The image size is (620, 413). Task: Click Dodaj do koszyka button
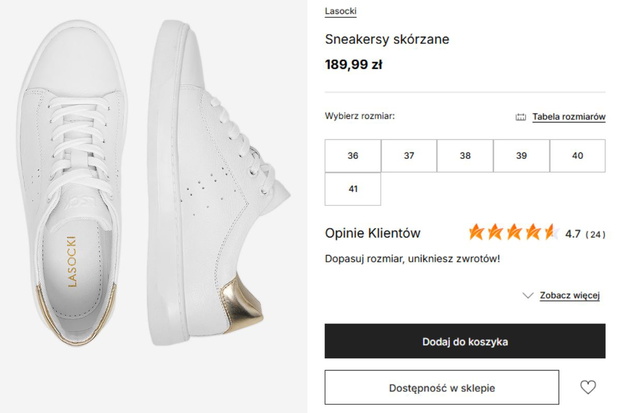pyautogui.click(x=465, y=341)
